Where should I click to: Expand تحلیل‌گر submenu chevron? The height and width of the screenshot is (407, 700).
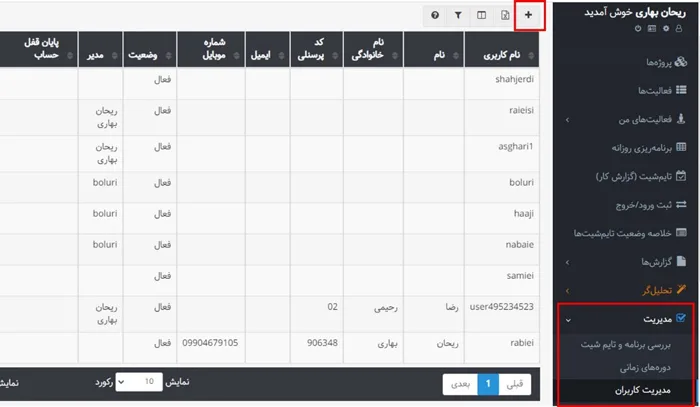567,291
